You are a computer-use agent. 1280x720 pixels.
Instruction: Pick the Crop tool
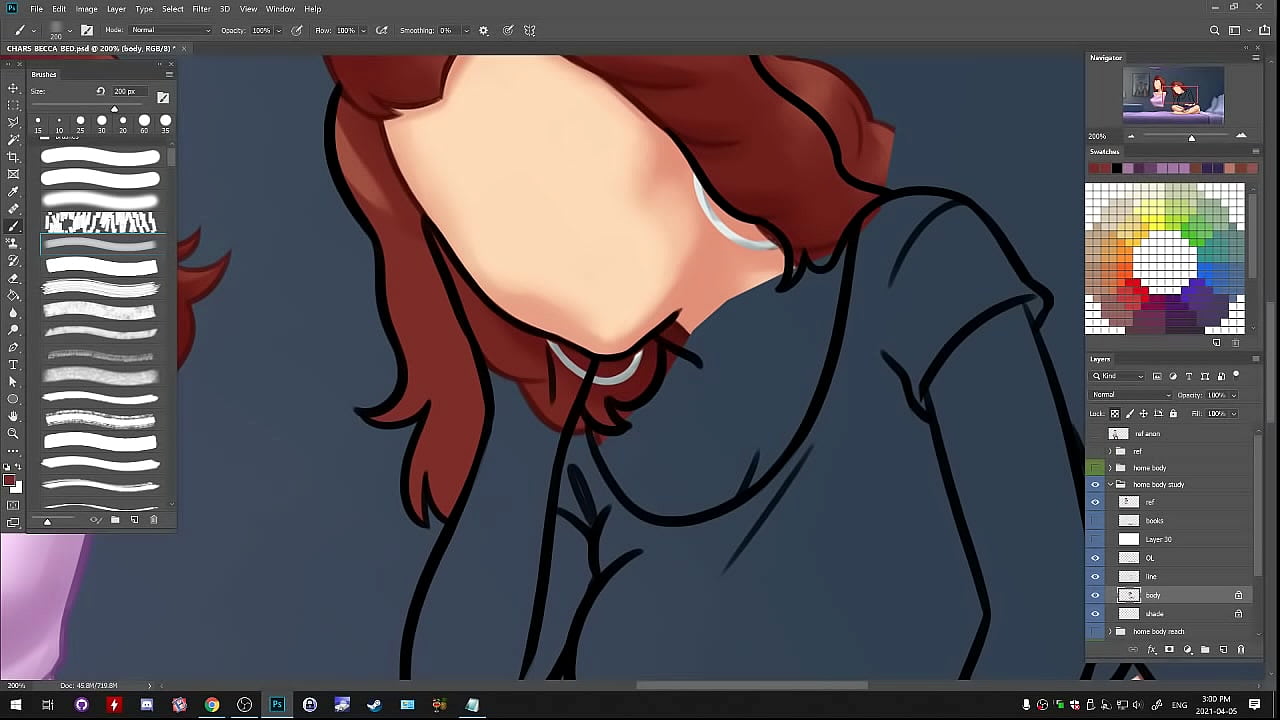click(x=13, y=157)
